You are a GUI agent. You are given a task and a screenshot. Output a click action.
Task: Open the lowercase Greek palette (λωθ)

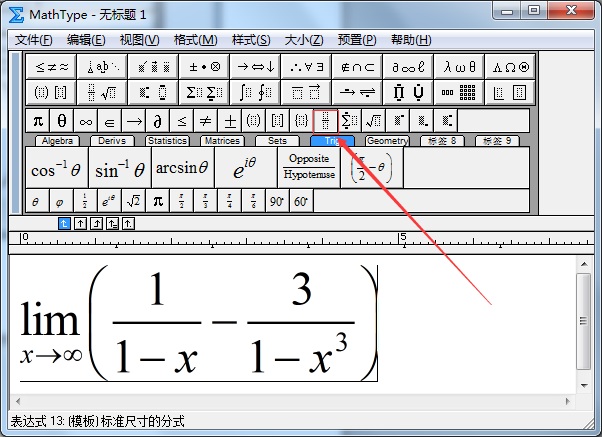tap(460, 67)
